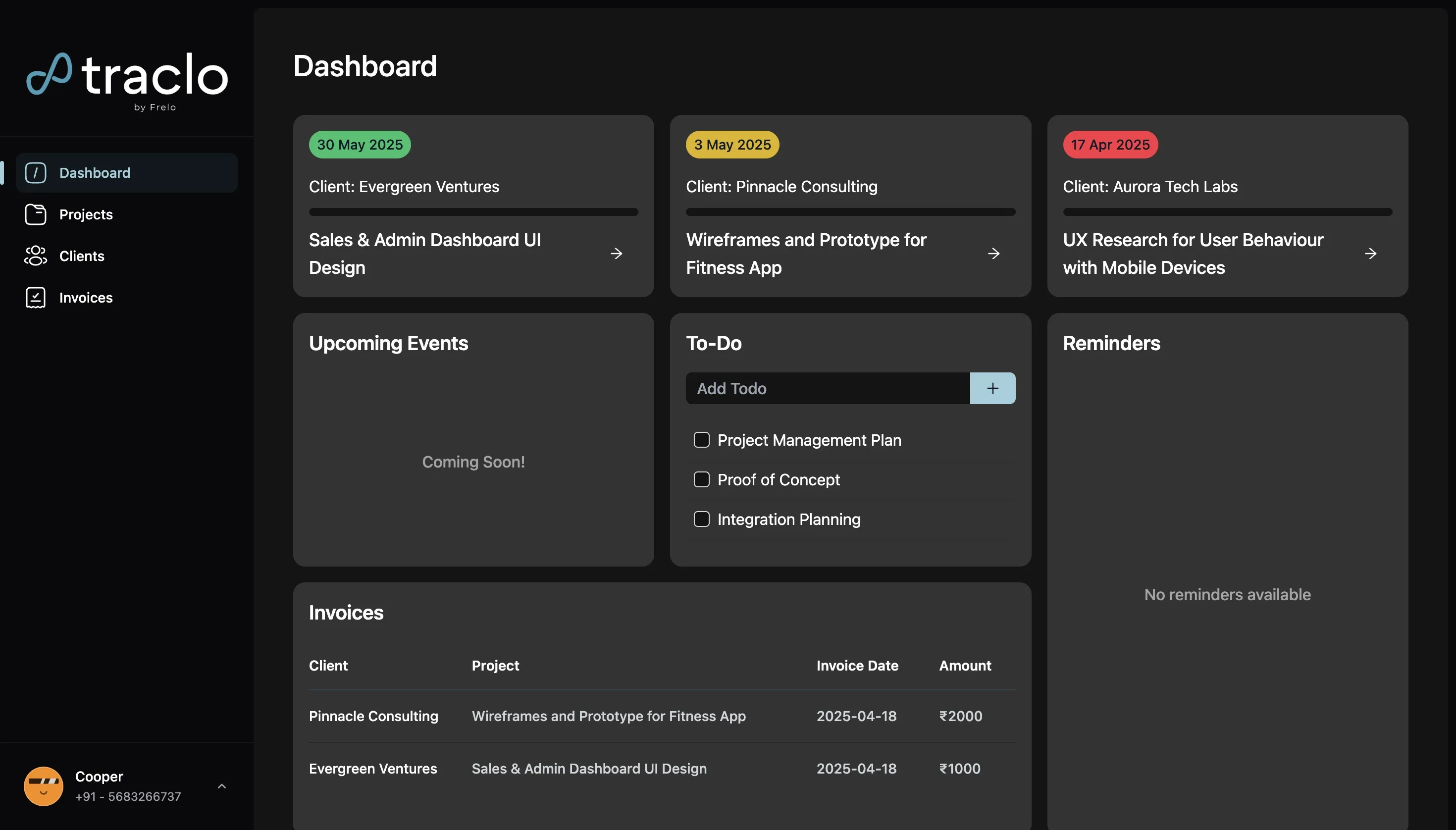Click the Clients people icon
Screen dimensions: 1456x830
coord(35,256)
